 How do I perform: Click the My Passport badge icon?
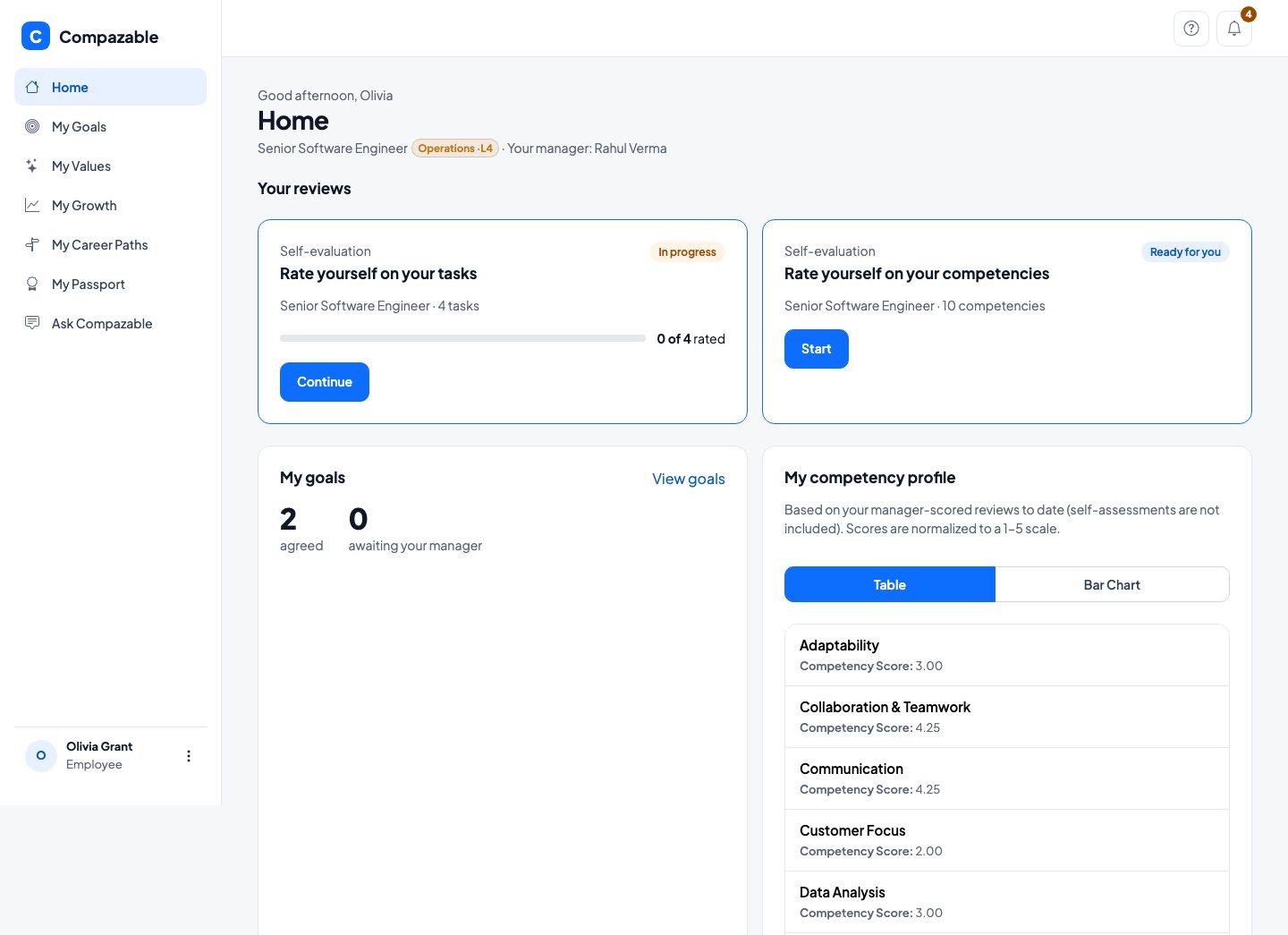pos(32,284)
